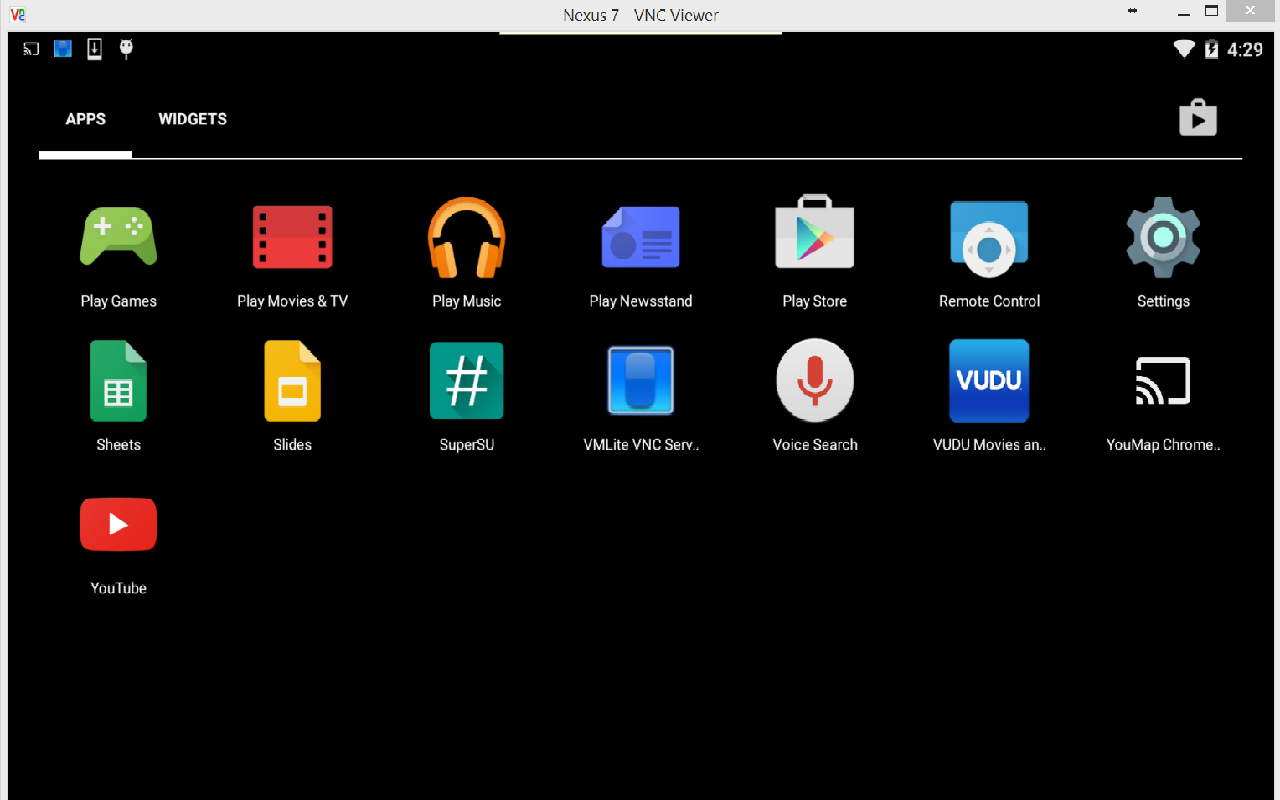The width and height of the screenshot is (1280, 800).
Task: Switch to the Widgets tab
Action: (192, 119)
